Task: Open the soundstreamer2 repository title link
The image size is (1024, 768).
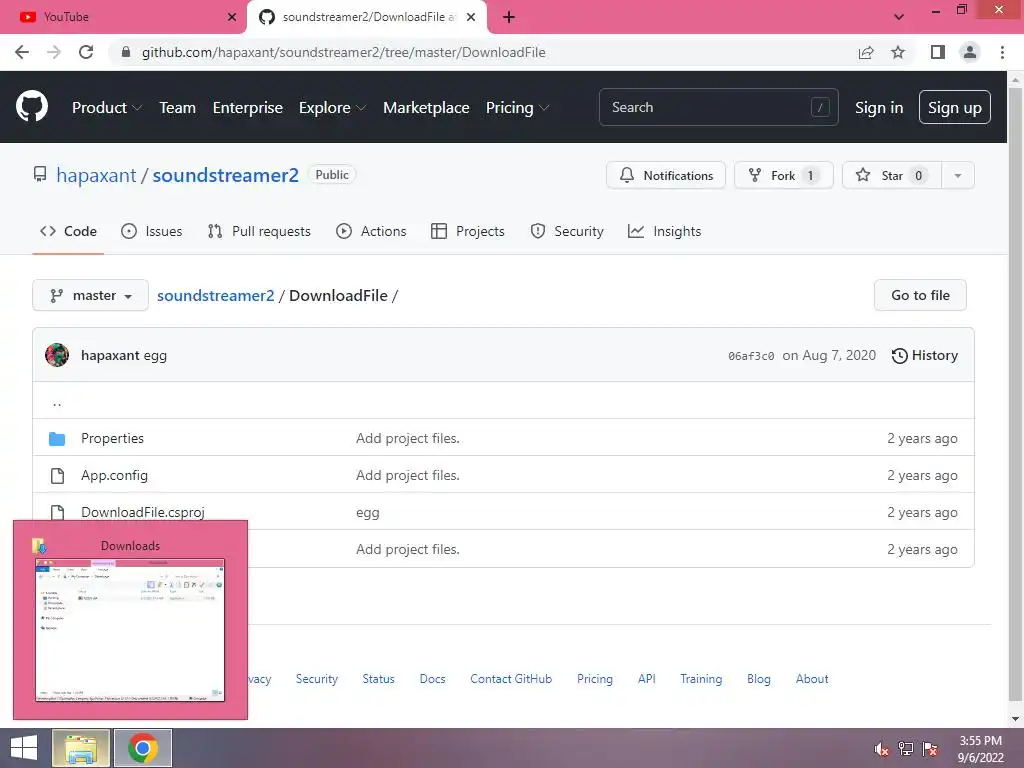Action: pyautogui.click(x=225, y=175)
